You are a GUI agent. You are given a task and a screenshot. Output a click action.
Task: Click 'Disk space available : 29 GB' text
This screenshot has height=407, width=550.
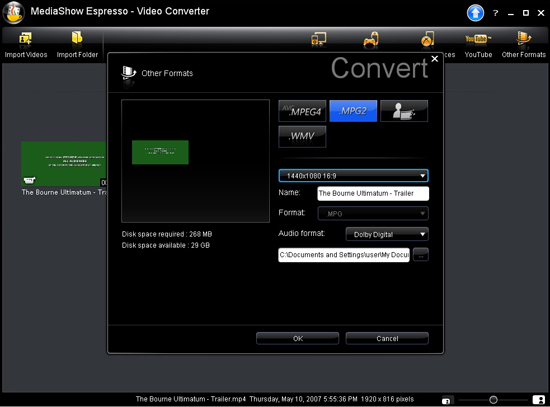pyautogui.click(x=166, y=245)
